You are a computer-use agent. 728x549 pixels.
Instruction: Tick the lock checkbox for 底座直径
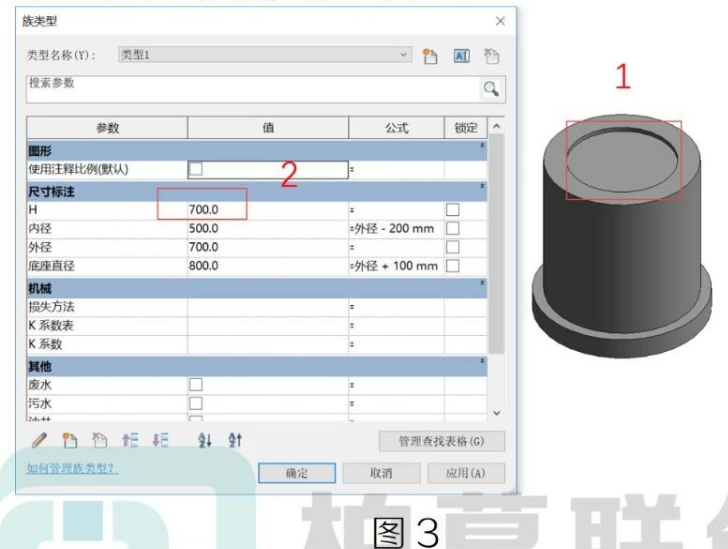click(453, 266)
